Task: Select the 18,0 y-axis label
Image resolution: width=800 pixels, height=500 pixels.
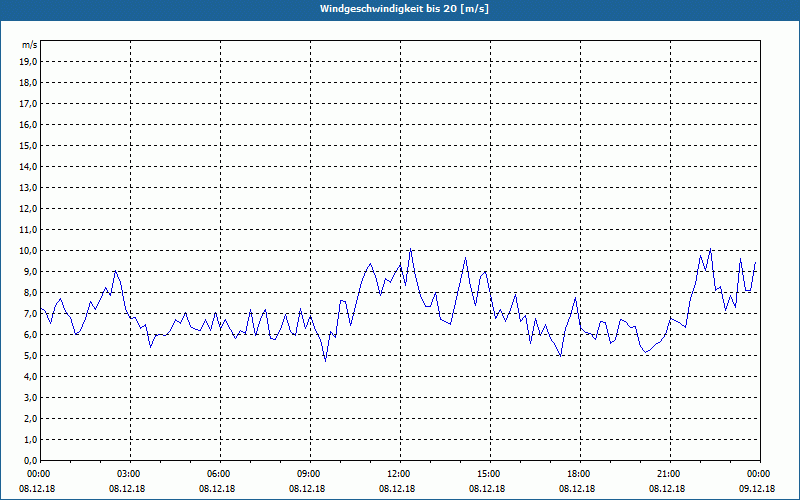Action: [x=29, y=83]
